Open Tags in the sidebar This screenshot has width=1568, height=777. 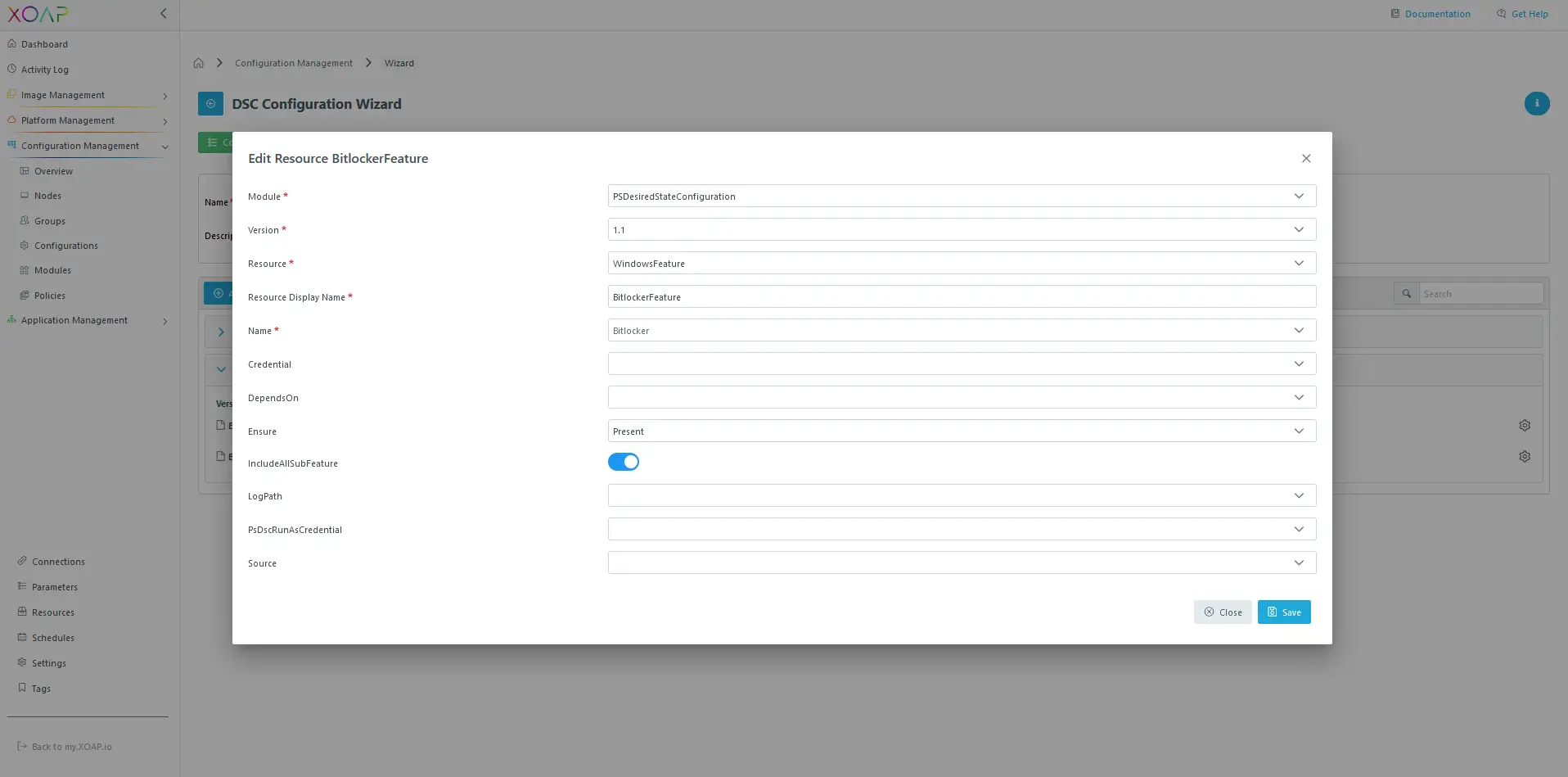41,689
